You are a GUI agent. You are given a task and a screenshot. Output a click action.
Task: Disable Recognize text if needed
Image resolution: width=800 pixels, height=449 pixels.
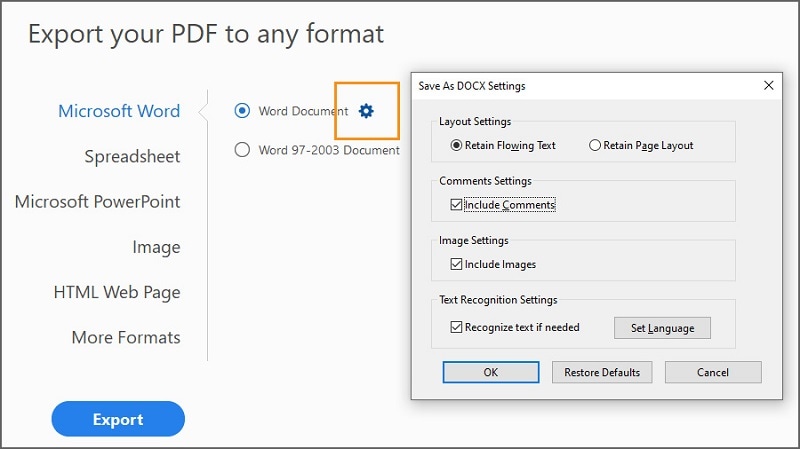pos(457,327)
